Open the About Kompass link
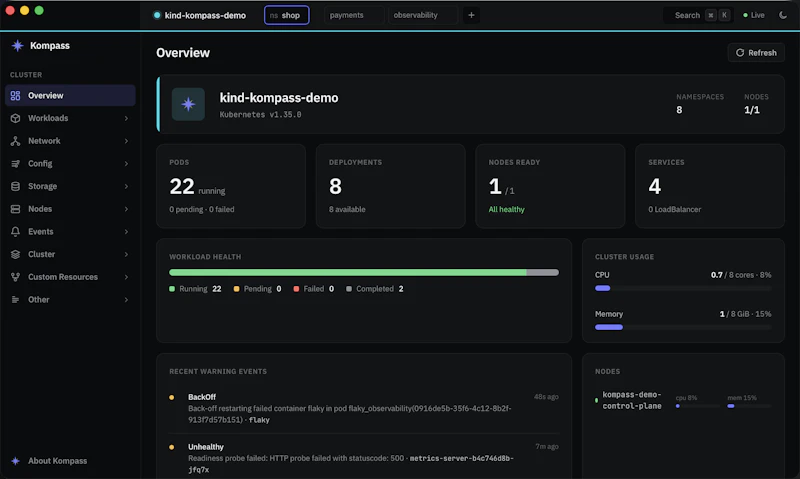Screen dimensions: 800x479 [x=49, y=461]
